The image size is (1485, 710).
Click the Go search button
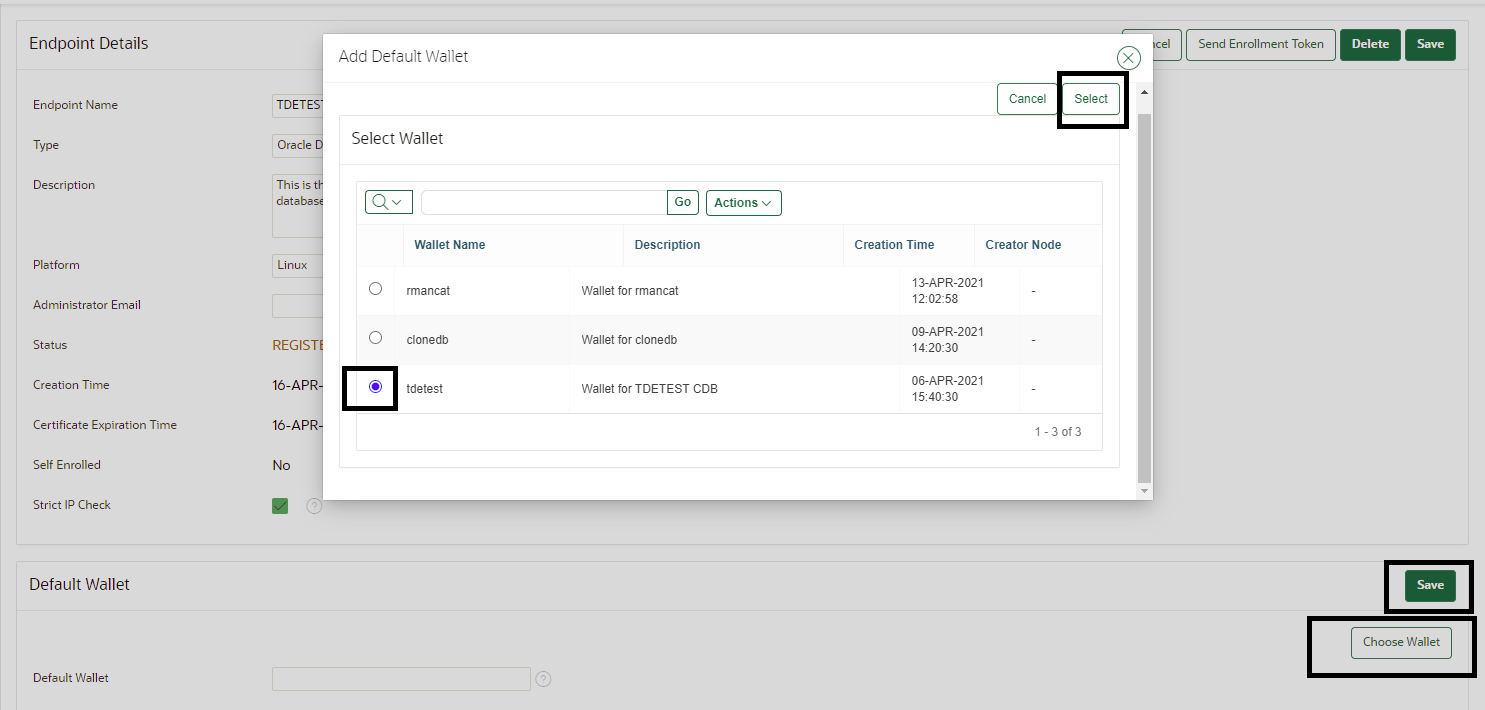tap(682, 201)
